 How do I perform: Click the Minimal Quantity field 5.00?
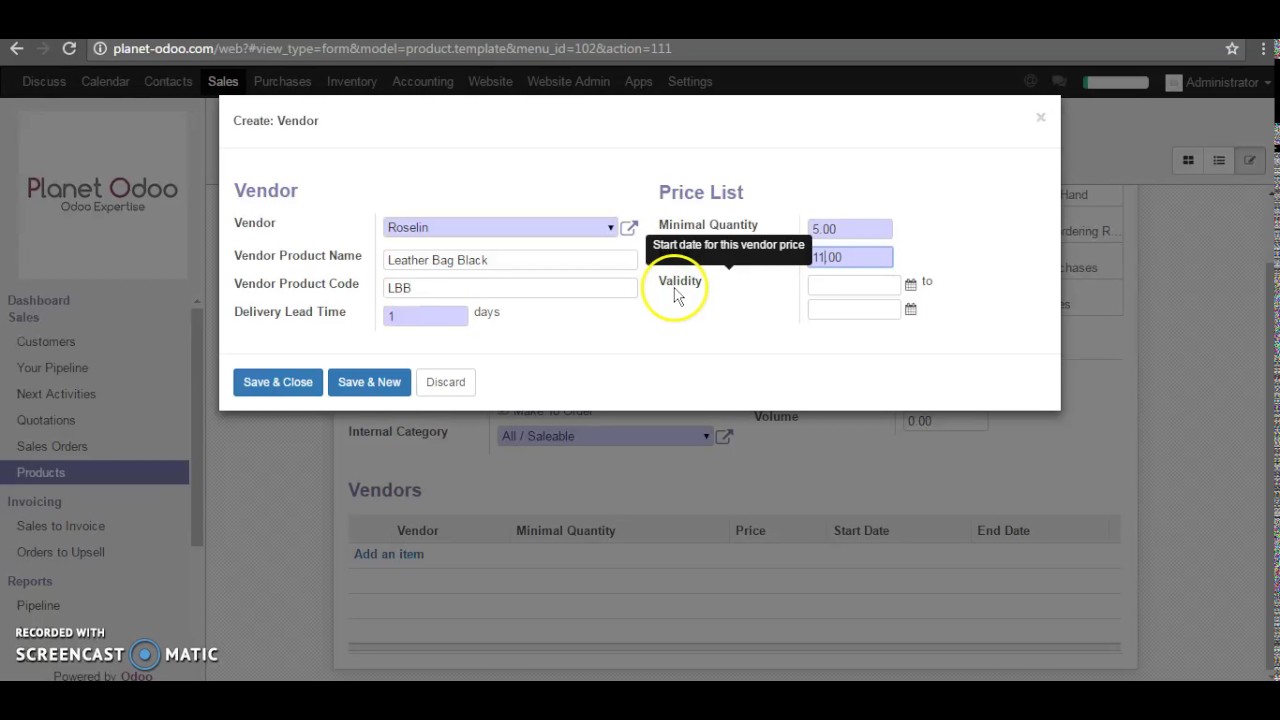[850, 229]
